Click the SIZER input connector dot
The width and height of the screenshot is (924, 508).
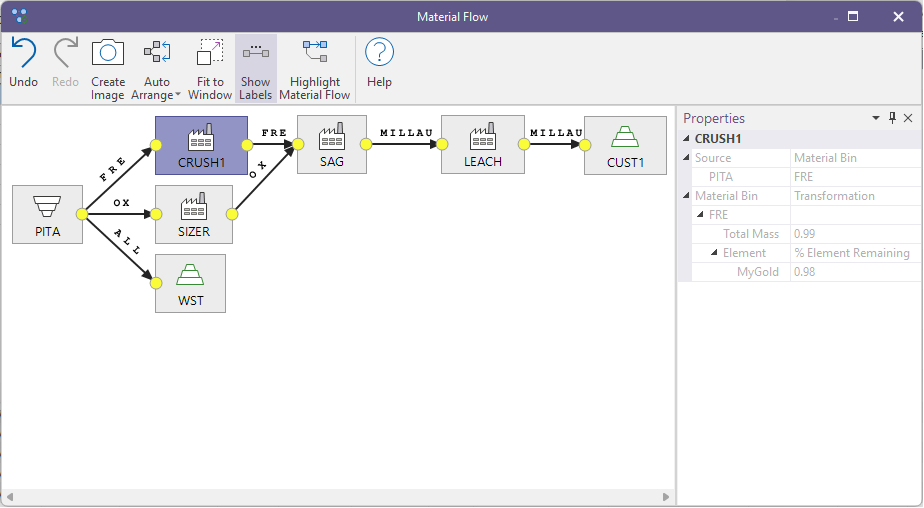pos(156,215)
